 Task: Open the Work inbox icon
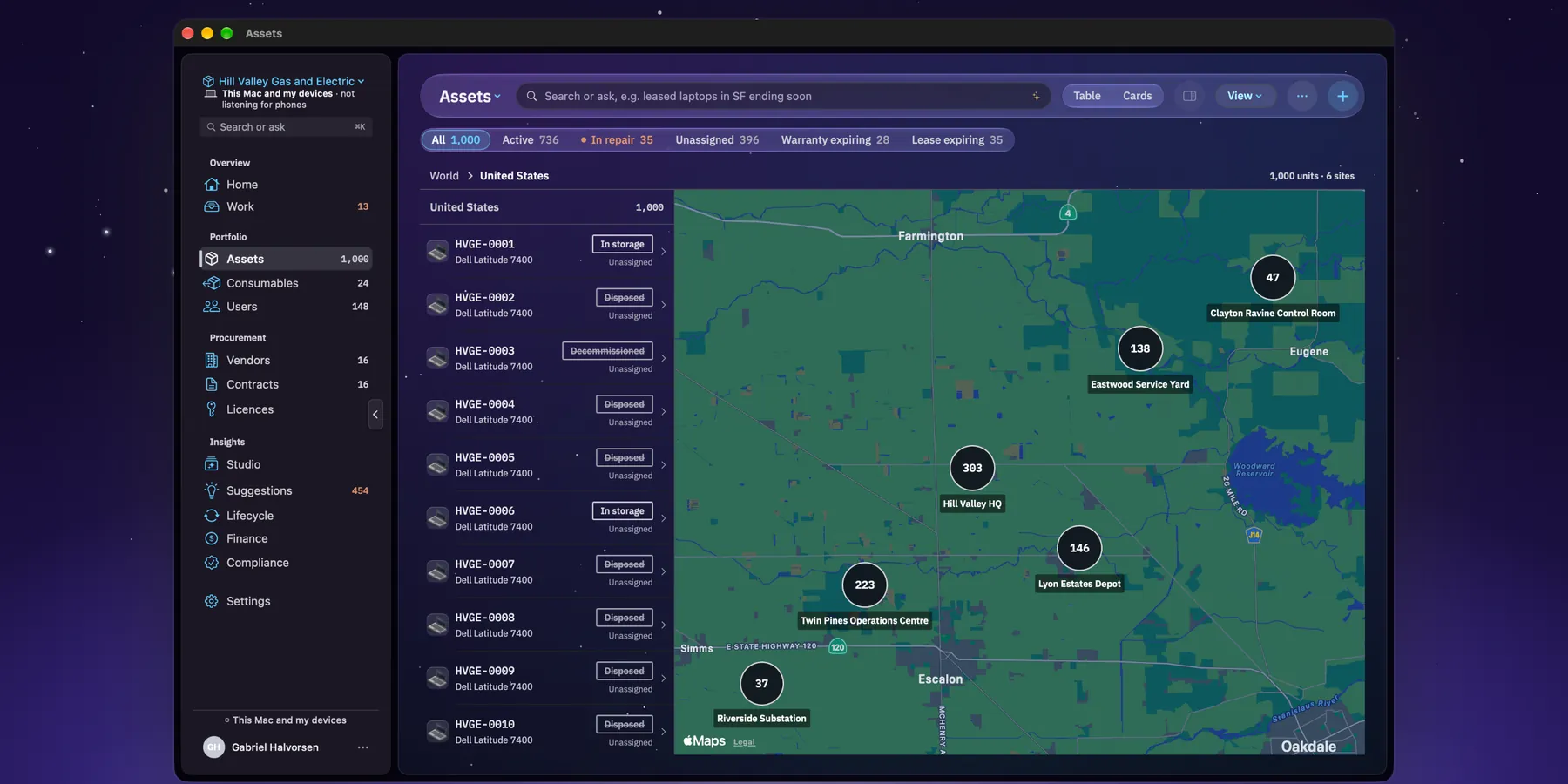point(211,206)
